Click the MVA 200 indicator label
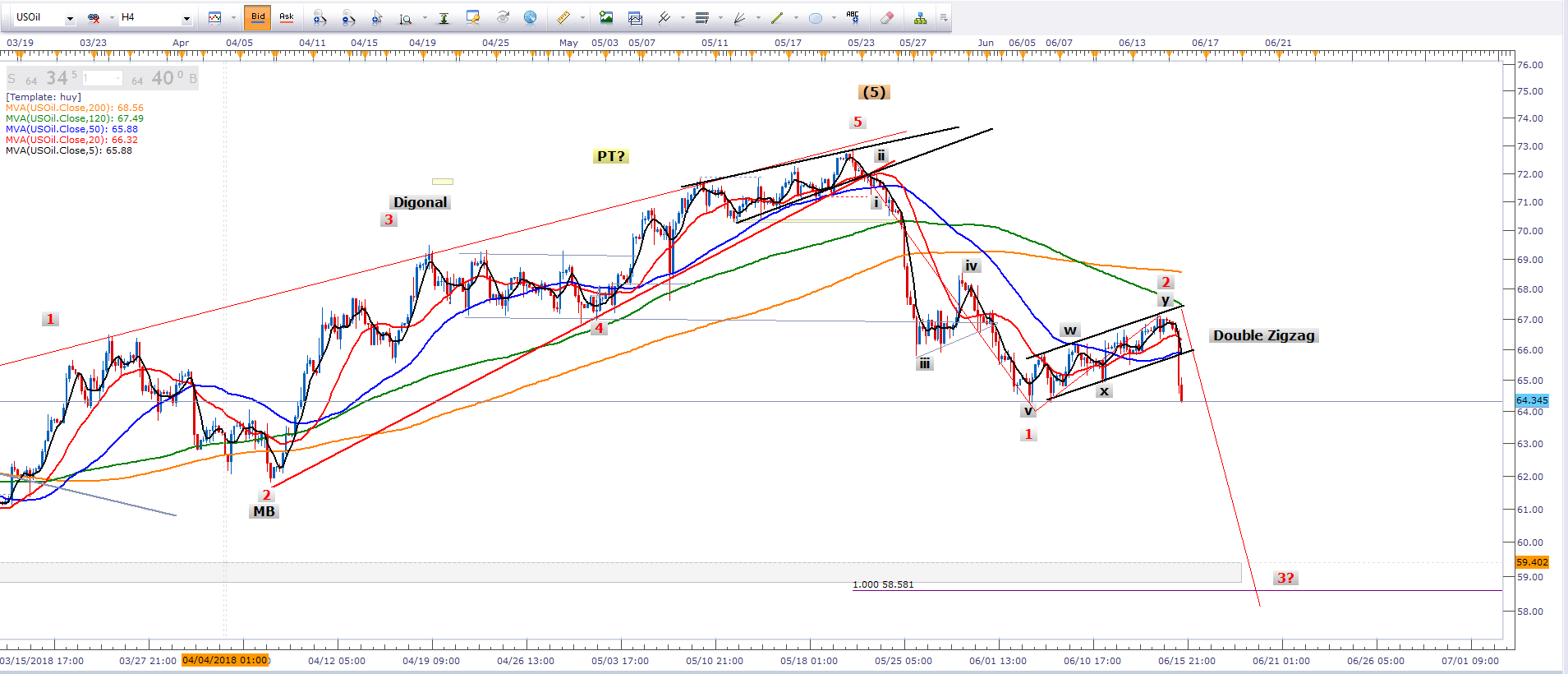The image size is (1568, 674). (74, 108)
